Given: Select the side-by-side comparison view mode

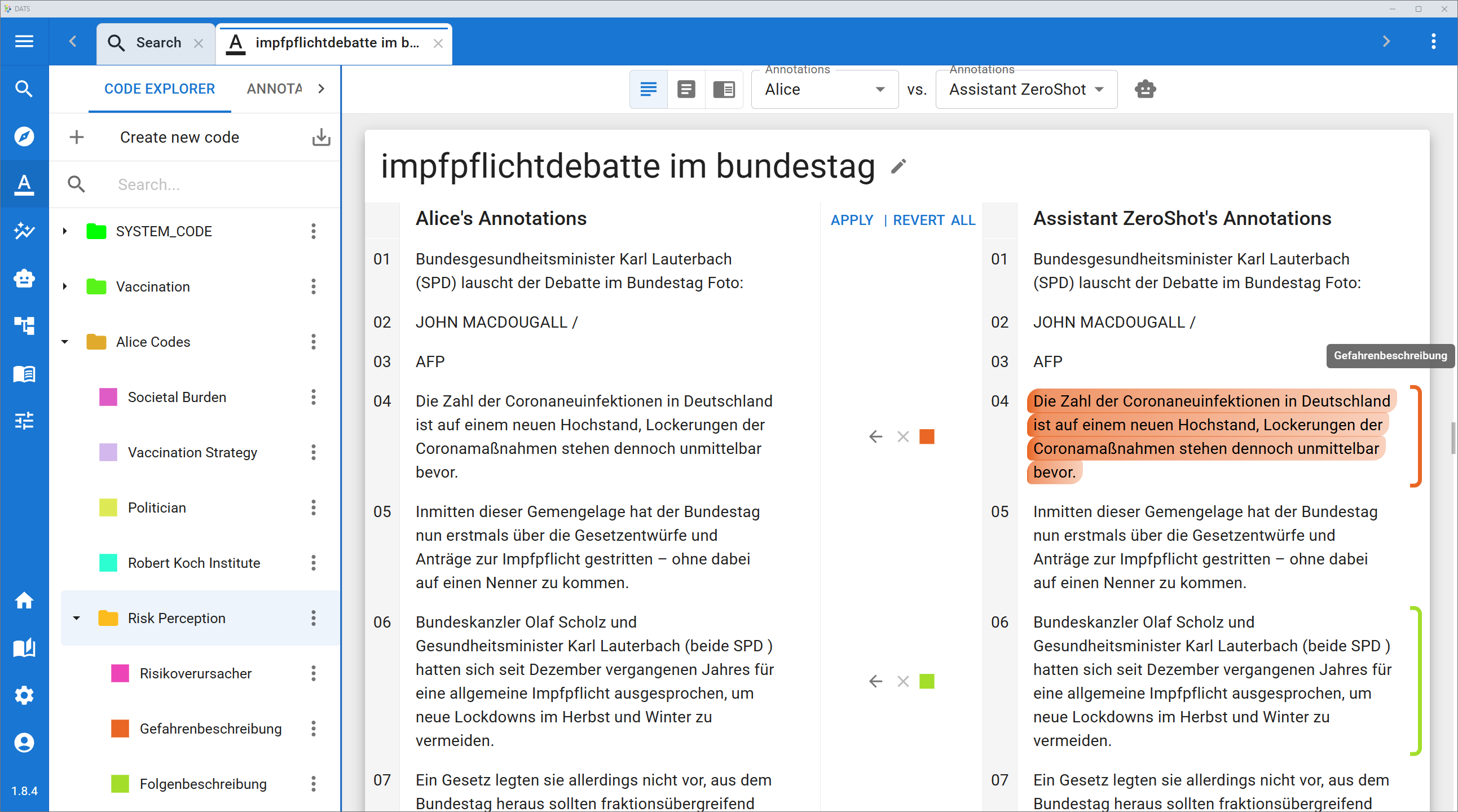Looking at the screenshot, I should pos(724,89).
